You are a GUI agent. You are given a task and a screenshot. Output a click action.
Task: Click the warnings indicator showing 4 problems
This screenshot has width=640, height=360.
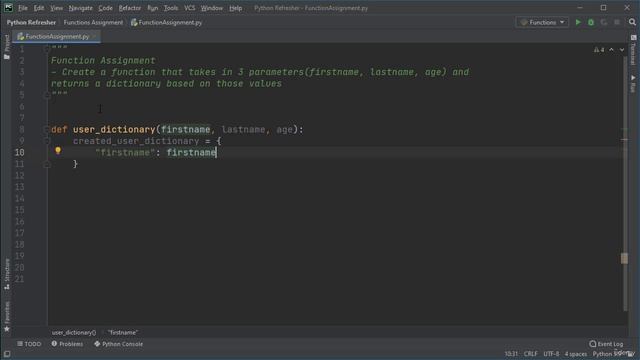[599, 50]
